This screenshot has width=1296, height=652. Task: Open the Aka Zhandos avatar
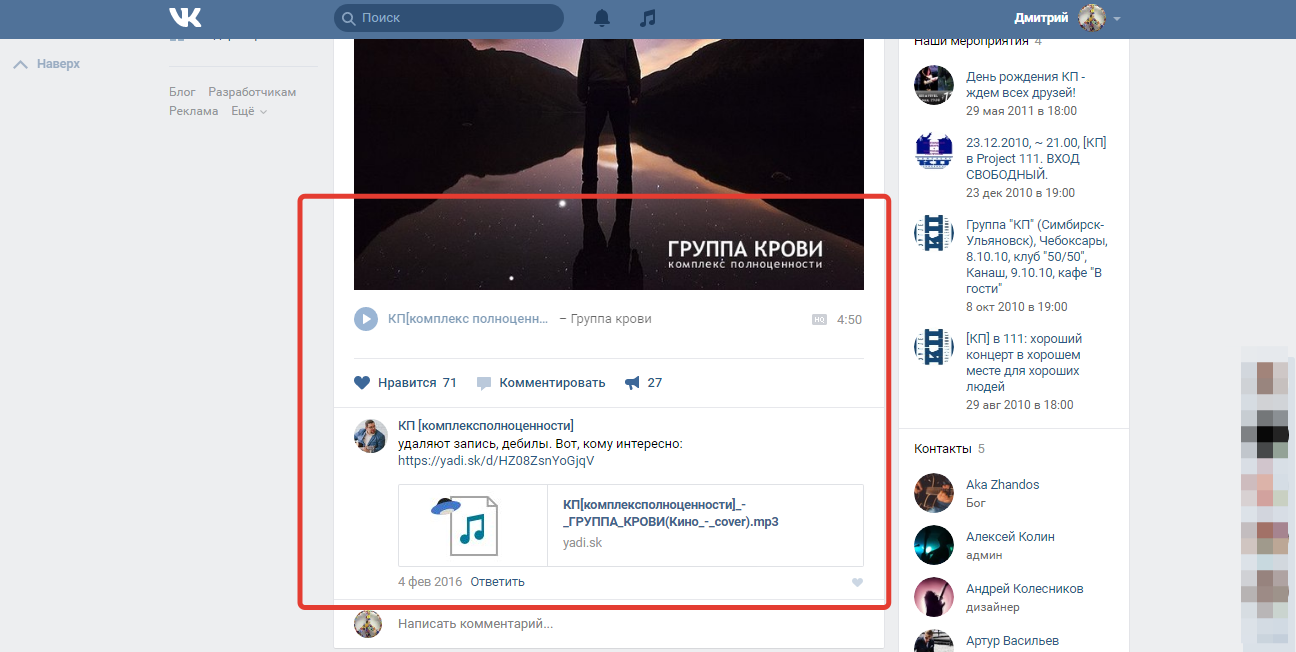point(934,493)
